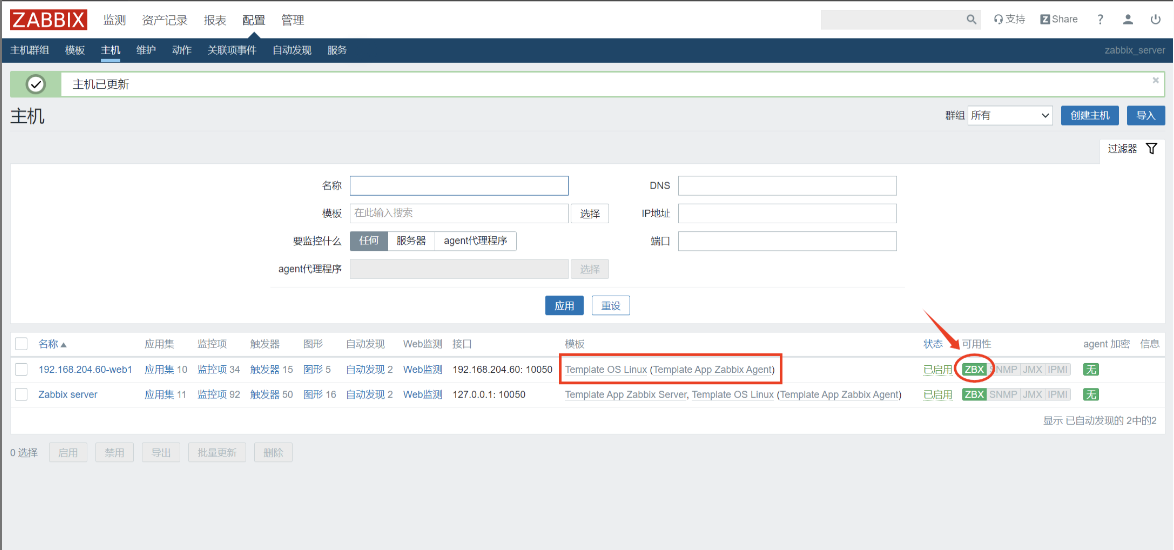1174x550 pixels.
Task: Focus the 端口 filter input
Action: pos(787,241)
